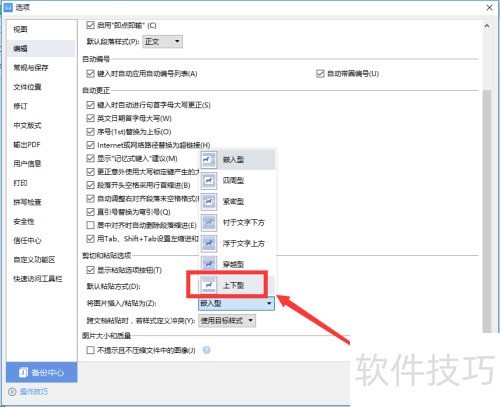Click the 自动更正 section heading text

click(96, 90)
